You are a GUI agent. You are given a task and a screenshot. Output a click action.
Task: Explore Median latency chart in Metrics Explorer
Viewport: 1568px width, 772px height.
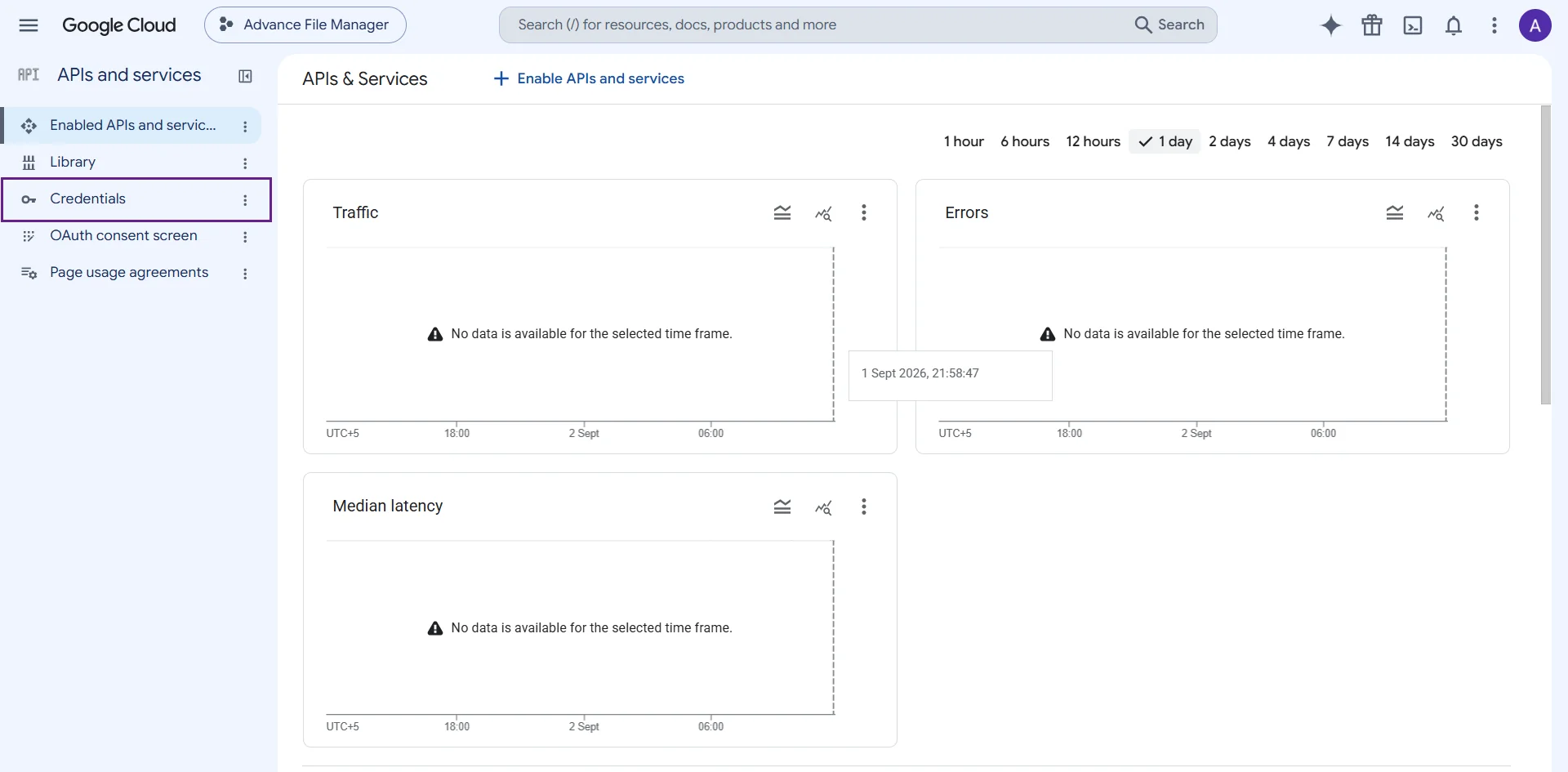point(823,506)
